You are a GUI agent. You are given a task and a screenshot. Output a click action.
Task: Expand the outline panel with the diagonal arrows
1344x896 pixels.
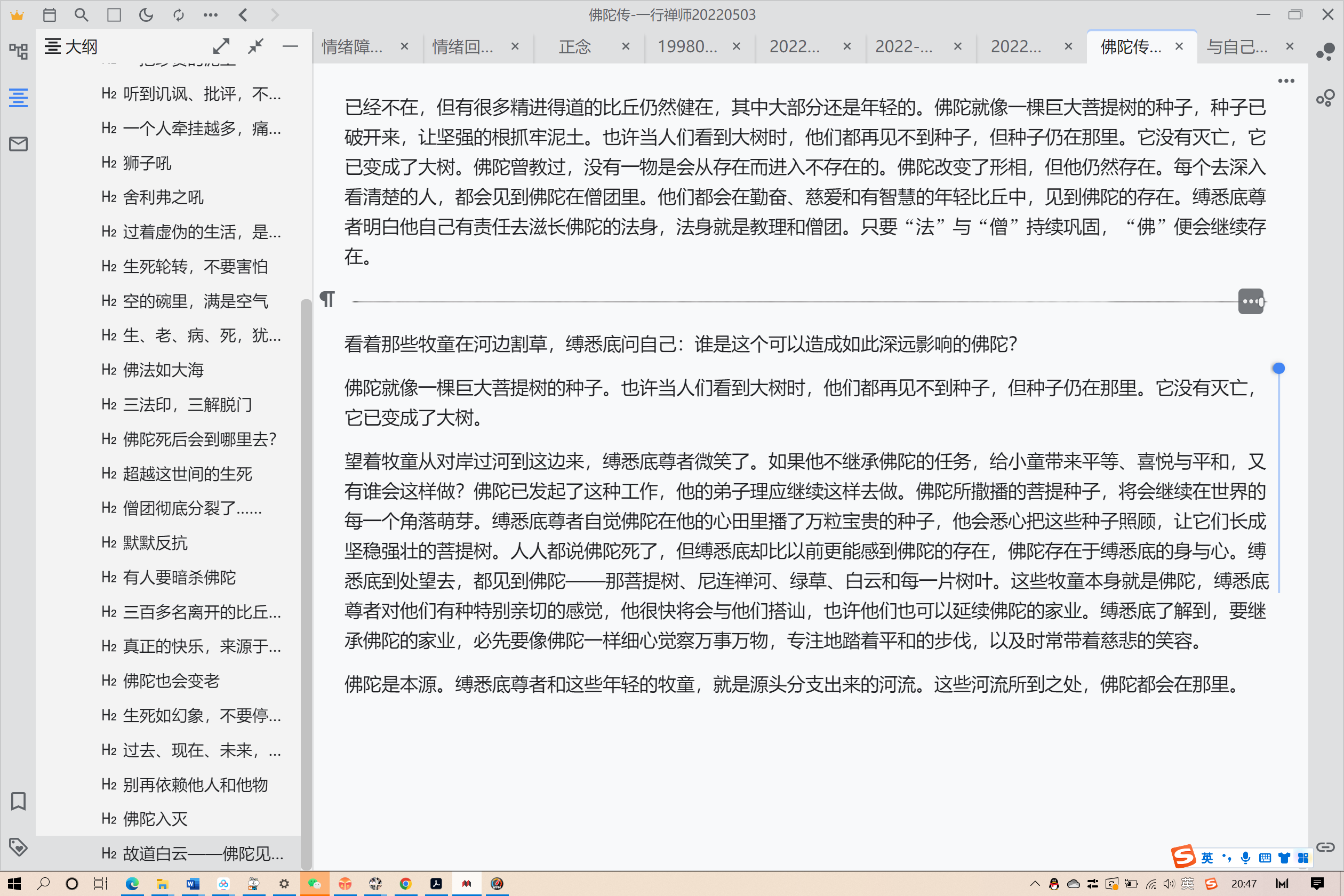(x=222, y=46)
